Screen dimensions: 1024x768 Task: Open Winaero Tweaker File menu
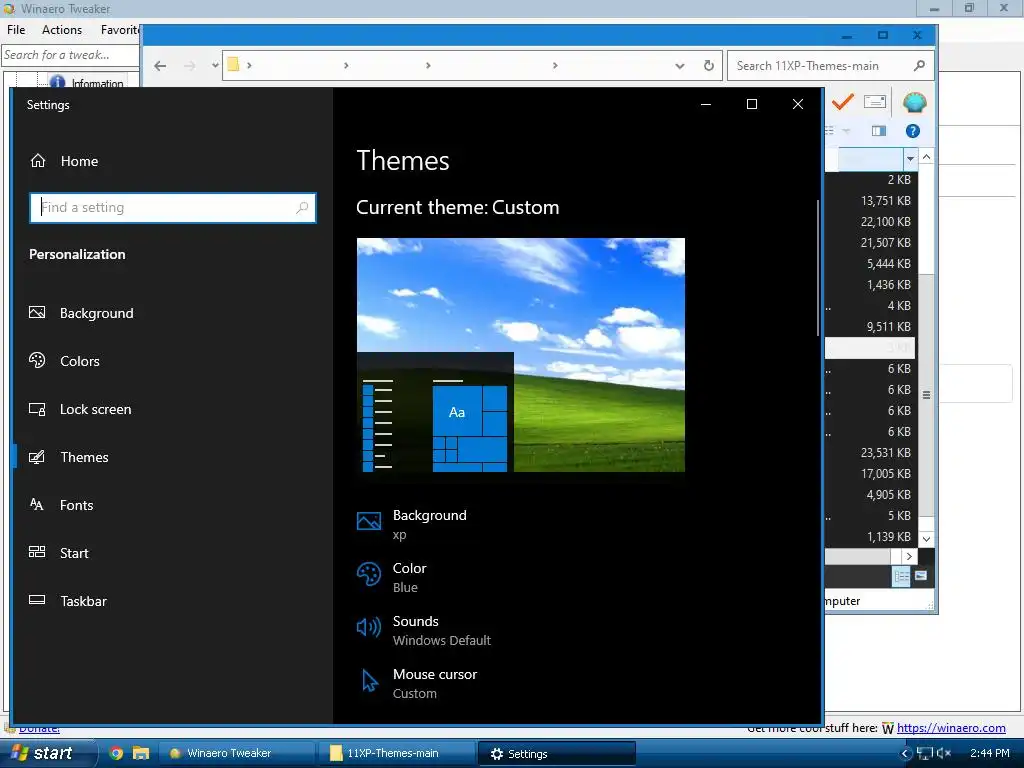pyautogui.click(x=16, y=30)
